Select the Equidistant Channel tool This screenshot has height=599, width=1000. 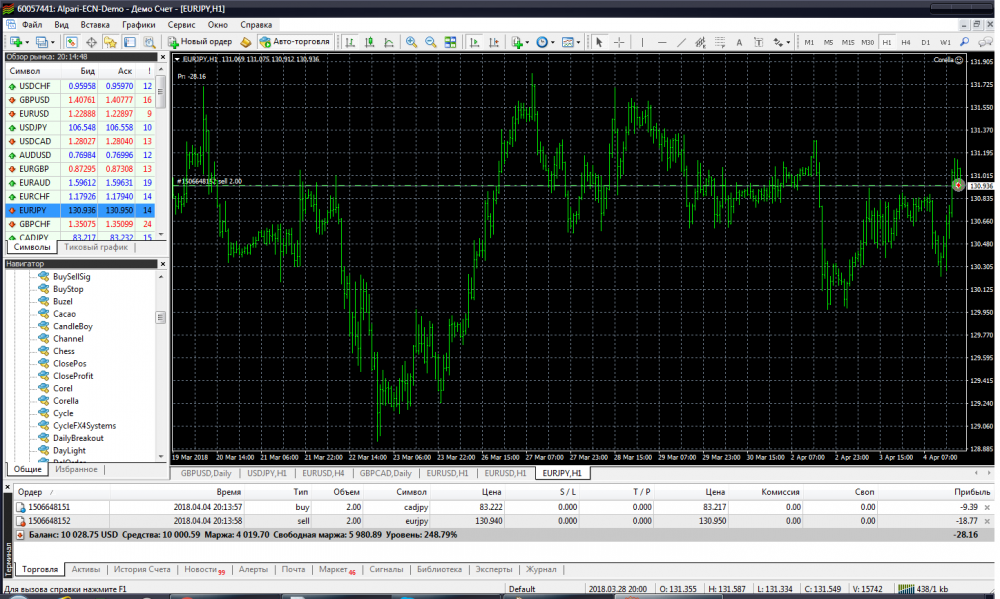pos(700,42)
